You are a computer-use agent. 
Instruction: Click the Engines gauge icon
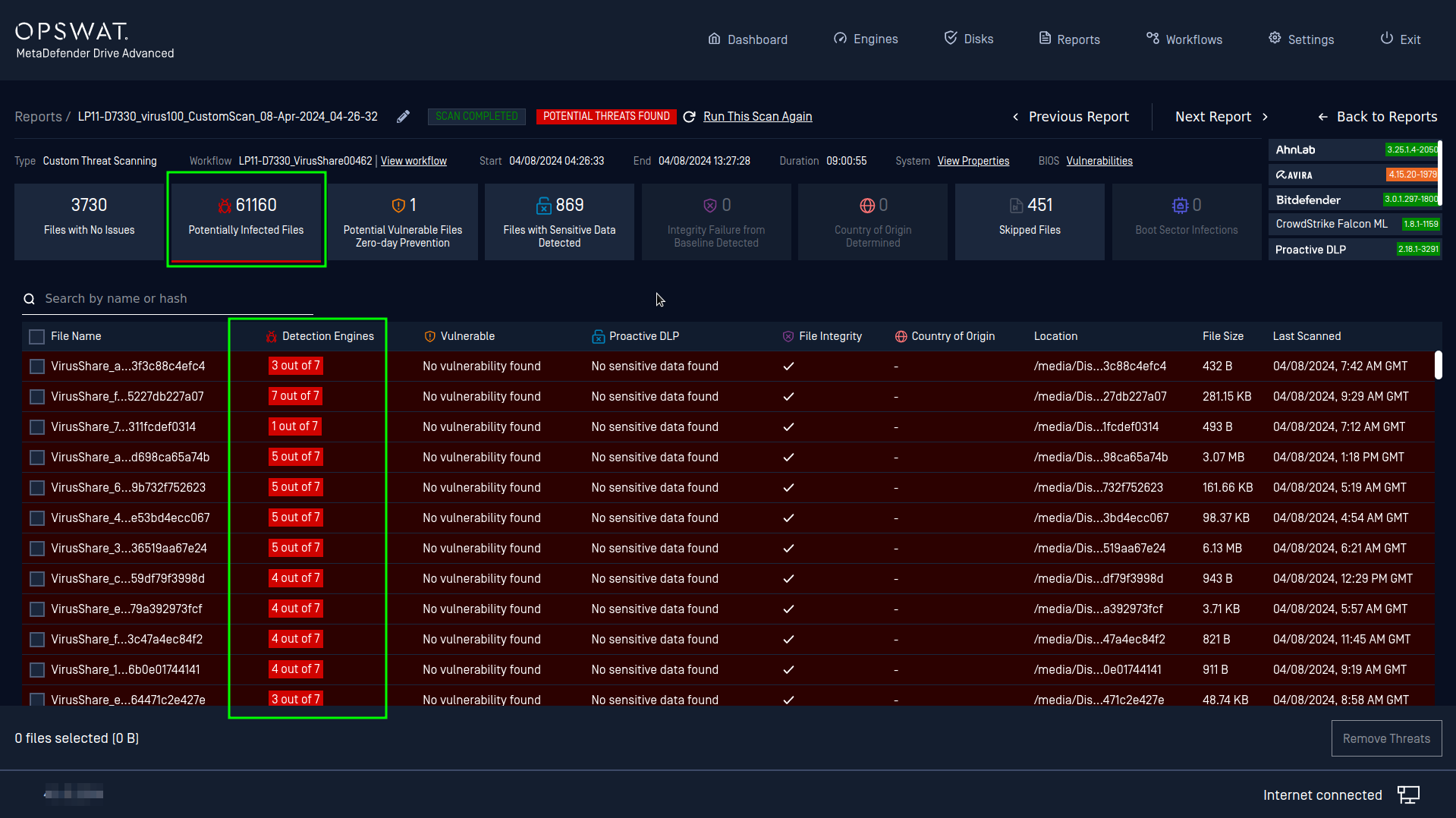click(x=840, y=39)
